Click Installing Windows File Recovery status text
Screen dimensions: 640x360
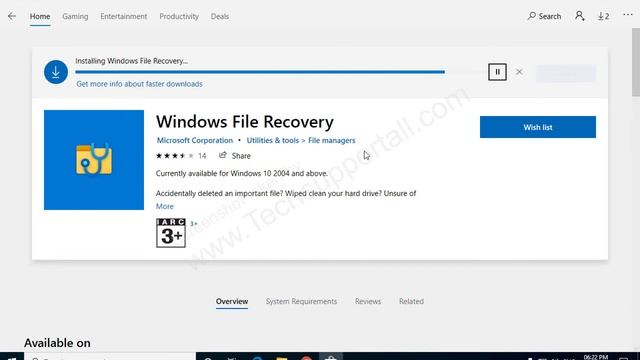pos(131,61)
